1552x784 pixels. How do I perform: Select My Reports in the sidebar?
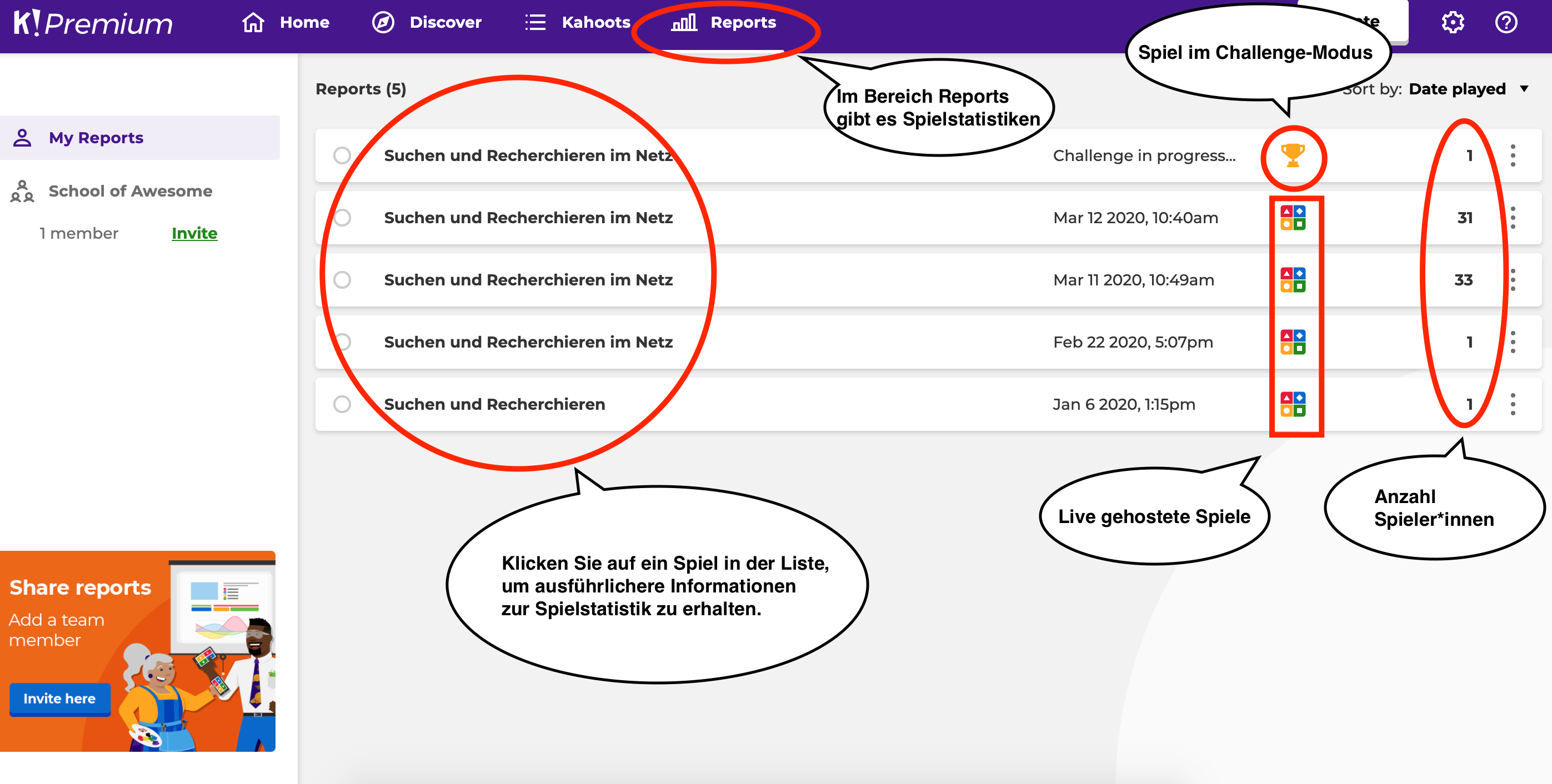click(x=140, y=138)
